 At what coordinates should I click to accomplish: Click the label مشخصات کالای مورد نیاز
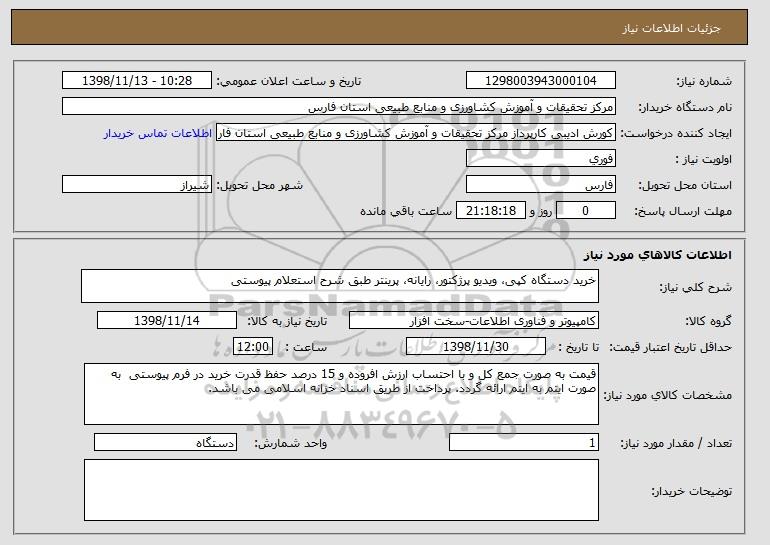click(x=667, y=395)
